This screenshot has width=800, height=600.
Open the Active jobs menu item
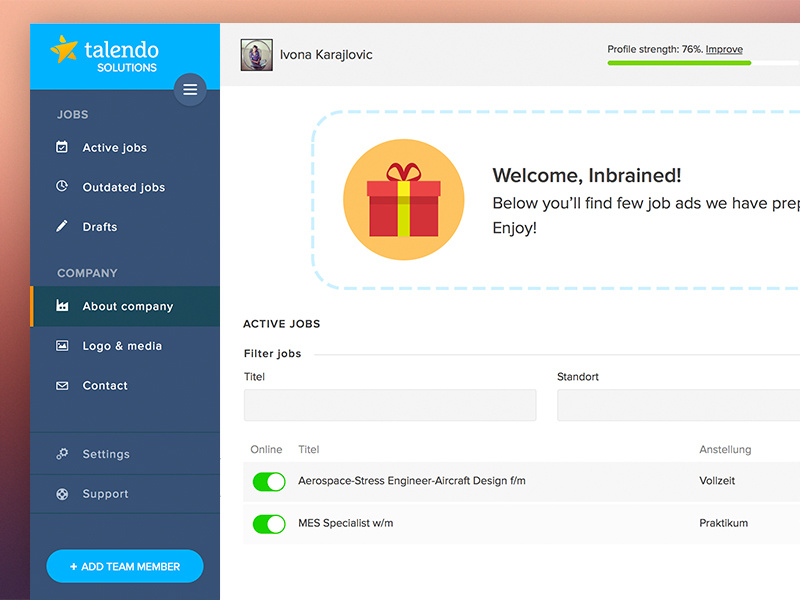coord(125,147)
